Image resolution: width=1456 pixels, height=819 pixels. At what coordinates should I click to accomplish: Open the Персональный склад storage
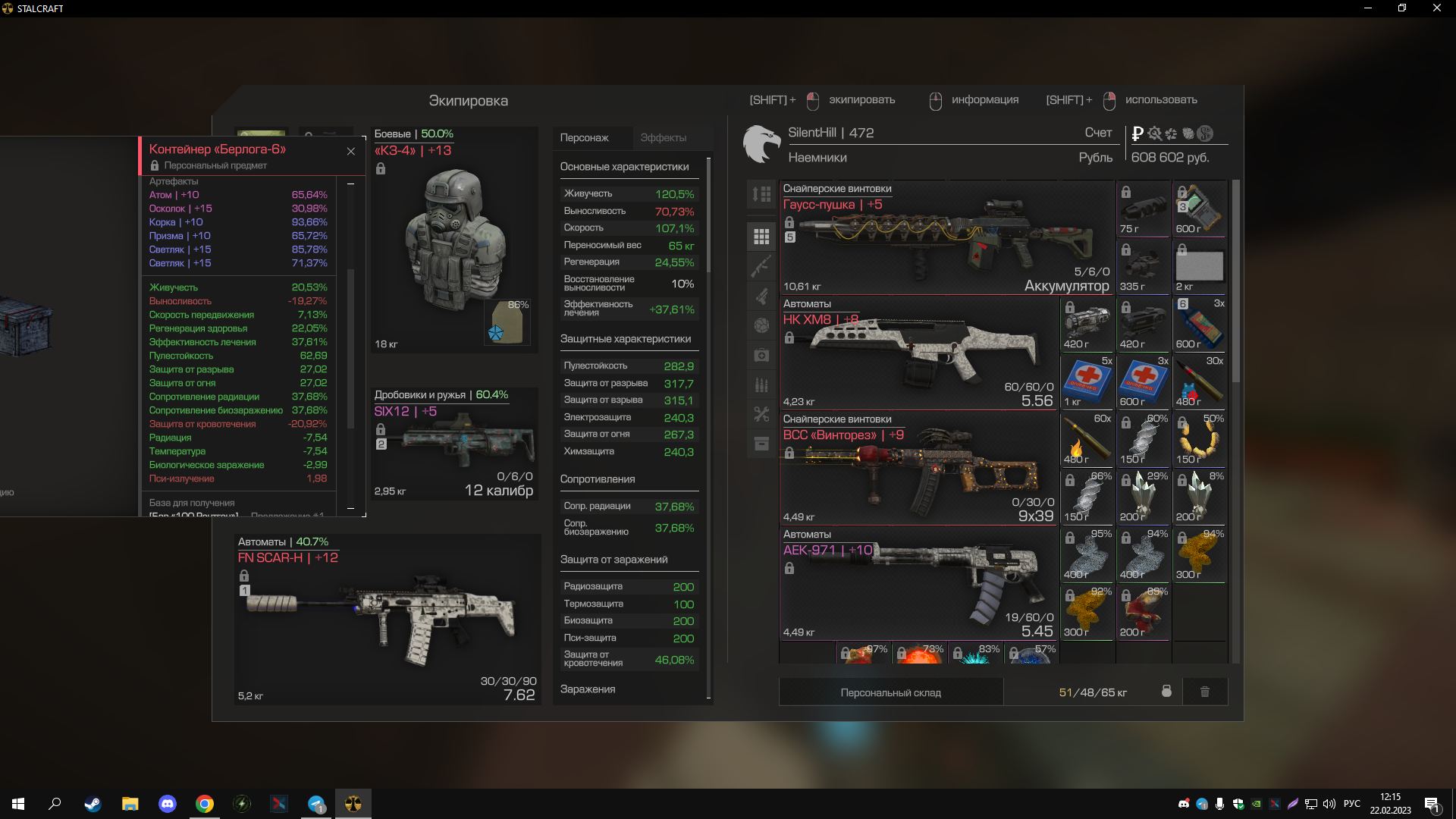[x=891, y=692]
